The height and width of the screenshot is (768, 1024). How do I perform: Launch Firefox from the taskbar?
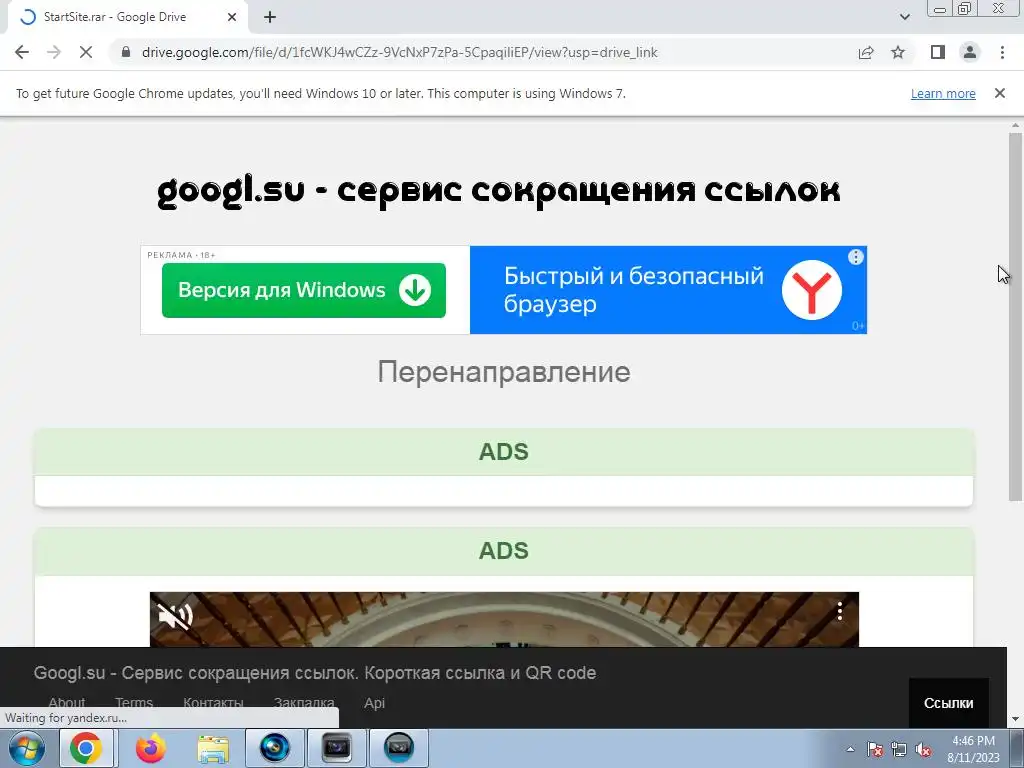click(150, 748)
